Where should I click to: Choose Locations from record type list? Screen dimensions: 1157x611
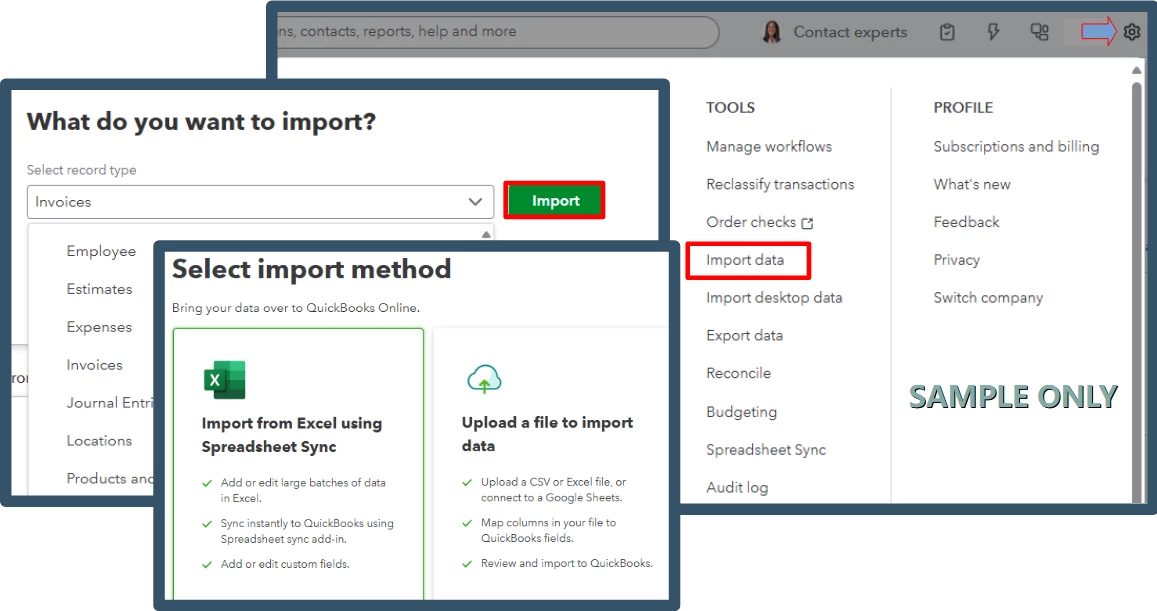click(100, 441)
